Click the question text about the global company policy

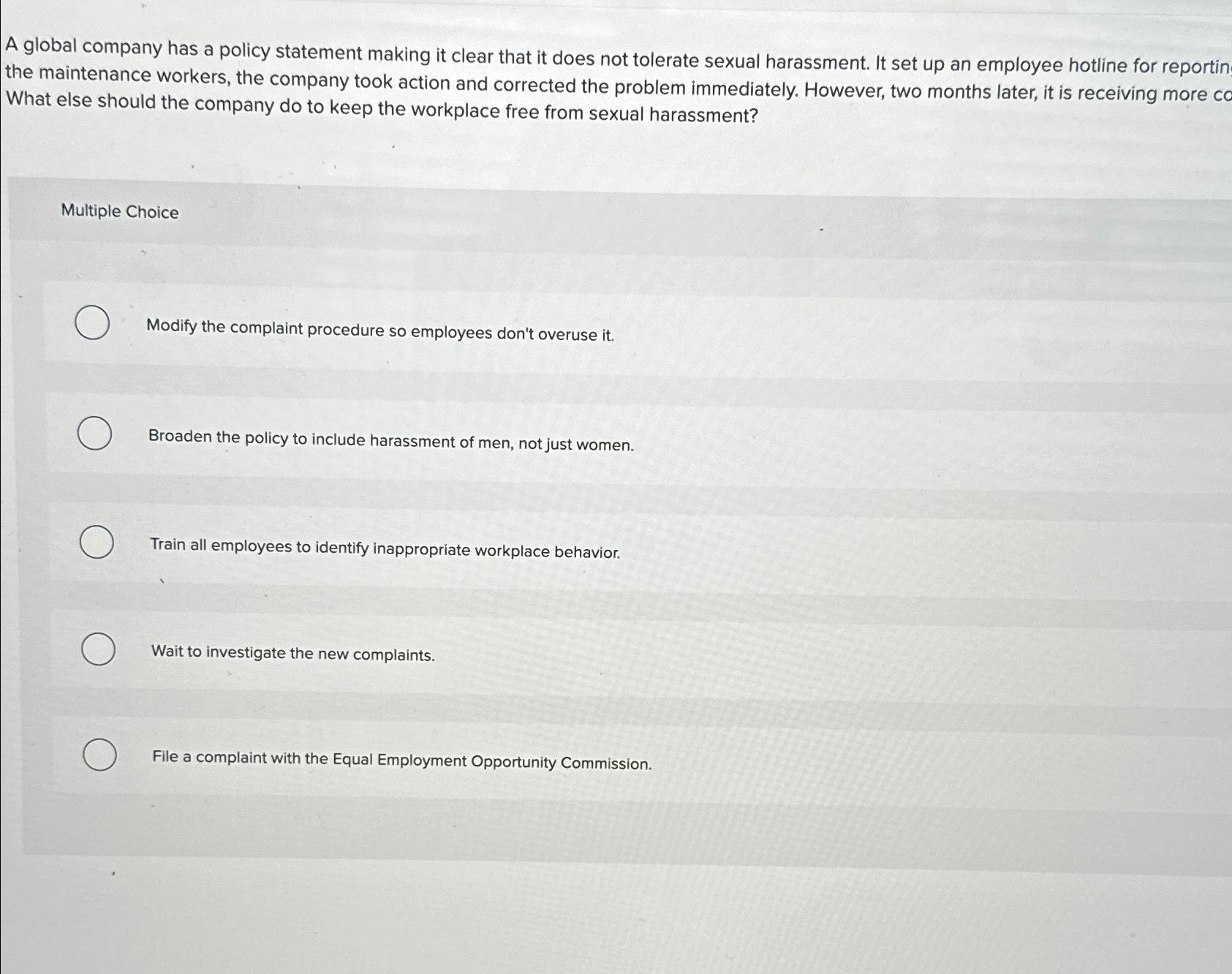[x=512, y=52]
